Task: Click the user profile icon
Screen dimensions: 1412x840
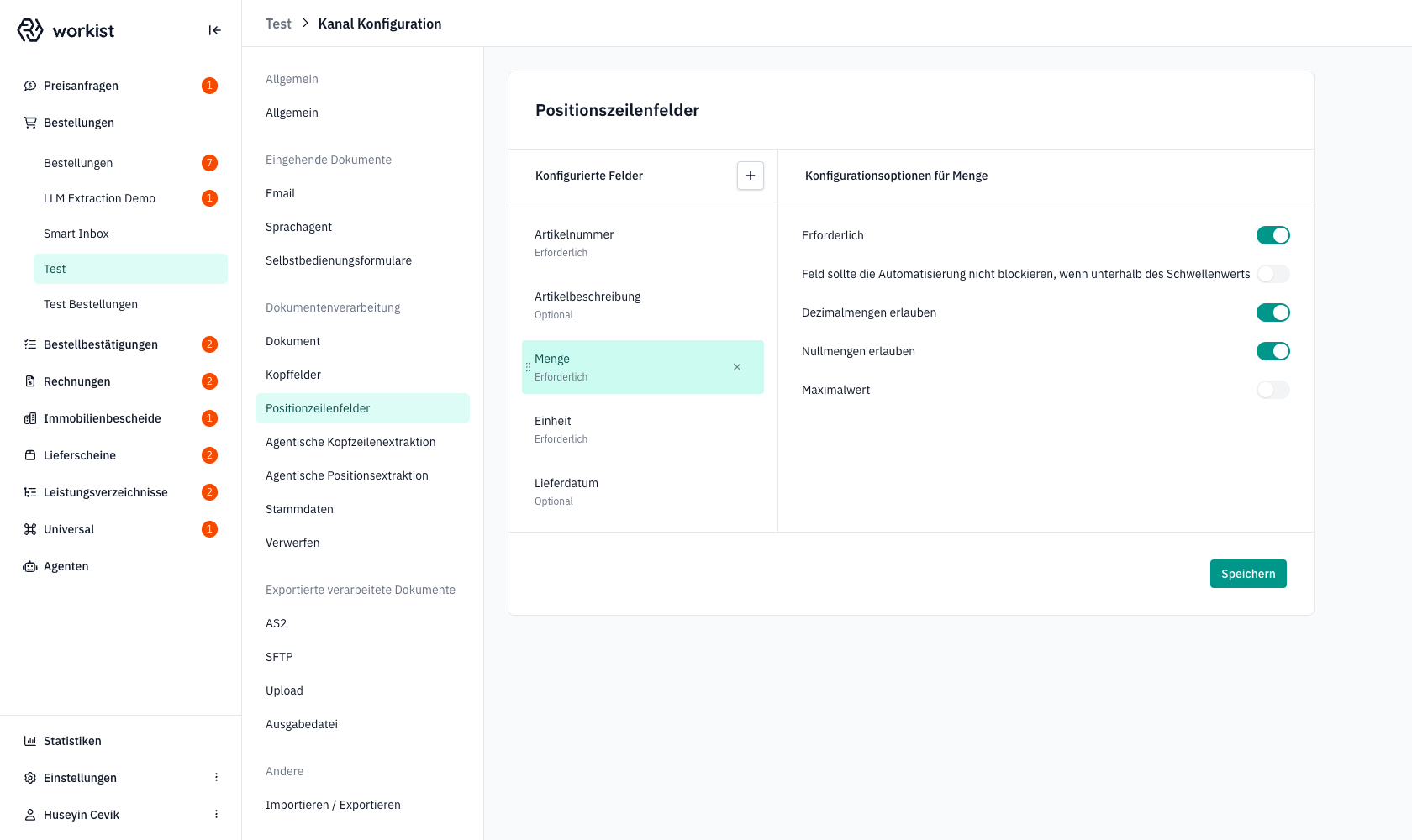Action: [30, 815]
